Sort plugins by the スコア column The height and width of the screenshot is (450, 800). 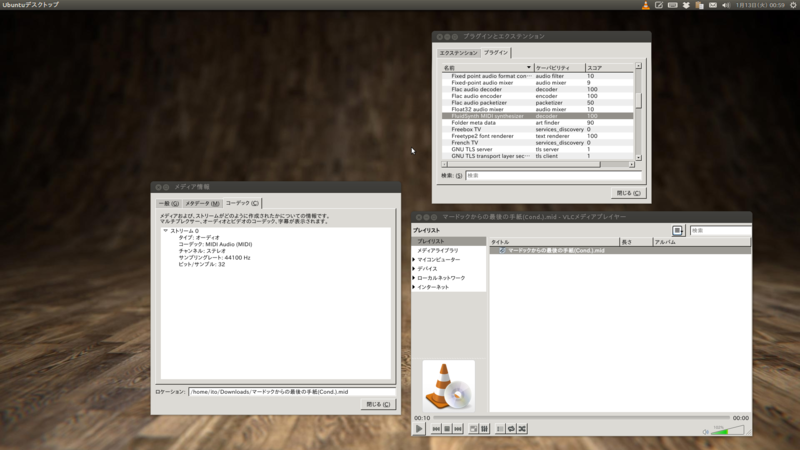click(x=609, y=67)
